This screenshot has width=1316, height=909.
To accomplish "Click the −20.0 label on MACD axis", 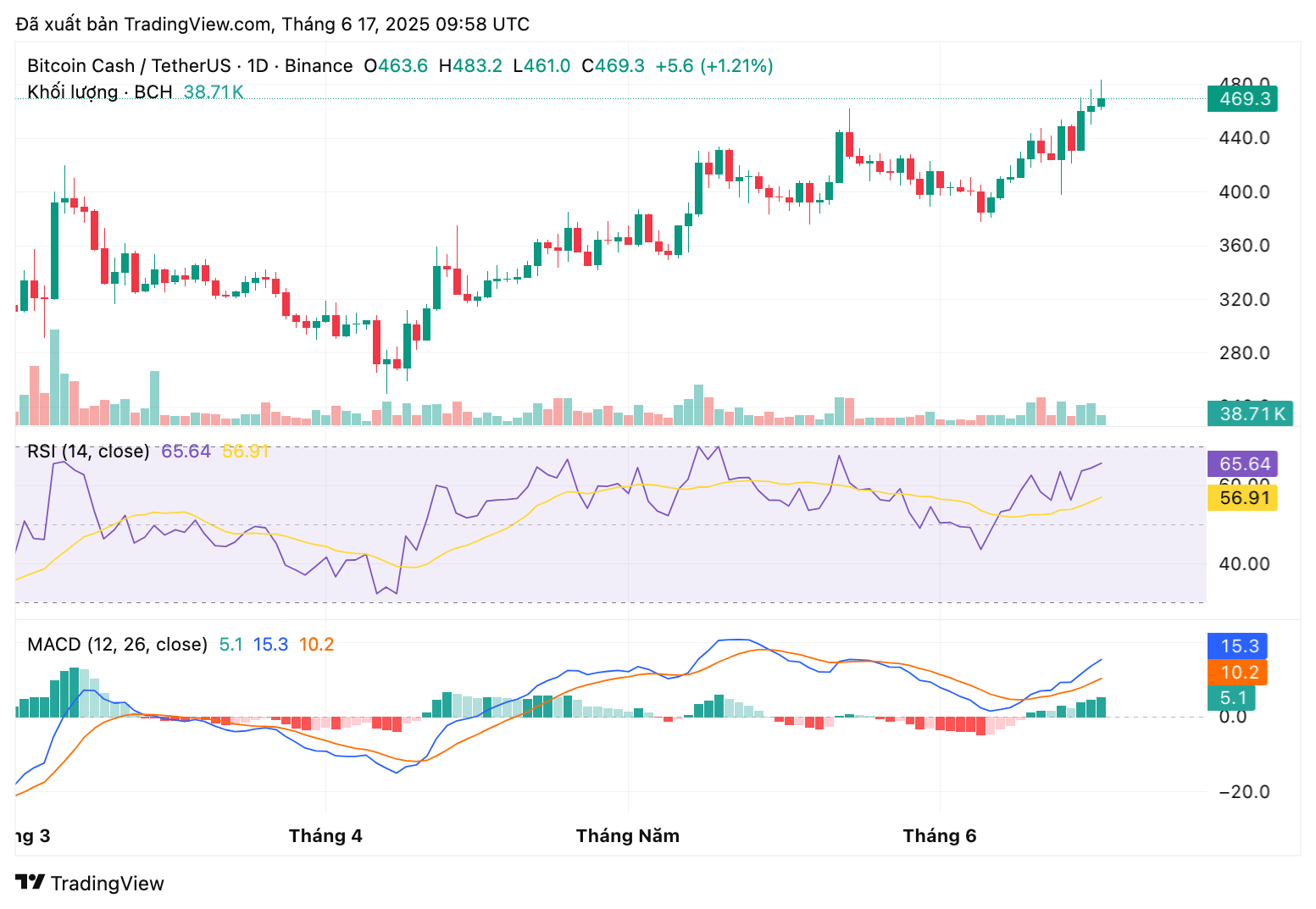I will pos(1243,792).
